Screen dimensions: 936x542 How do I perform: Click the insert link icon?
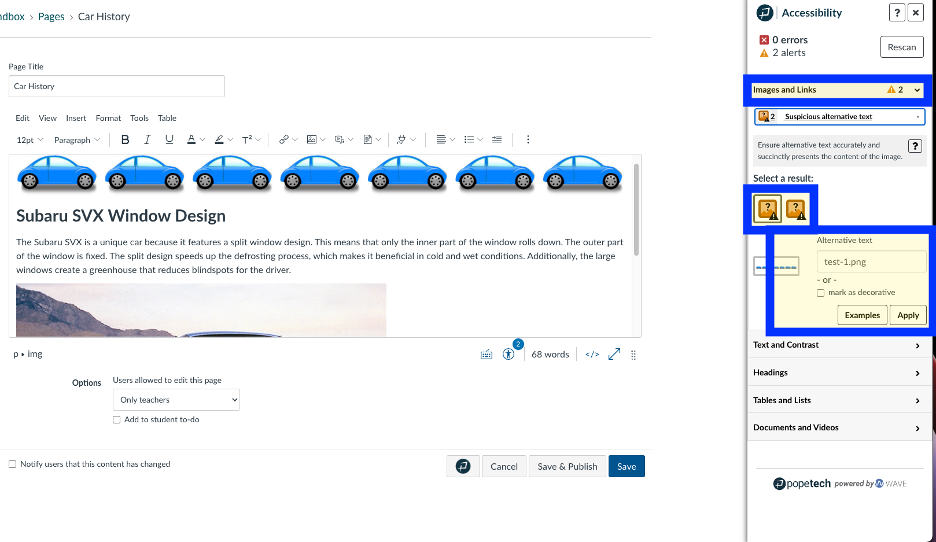pyautogui.click(x=284, y=140)
